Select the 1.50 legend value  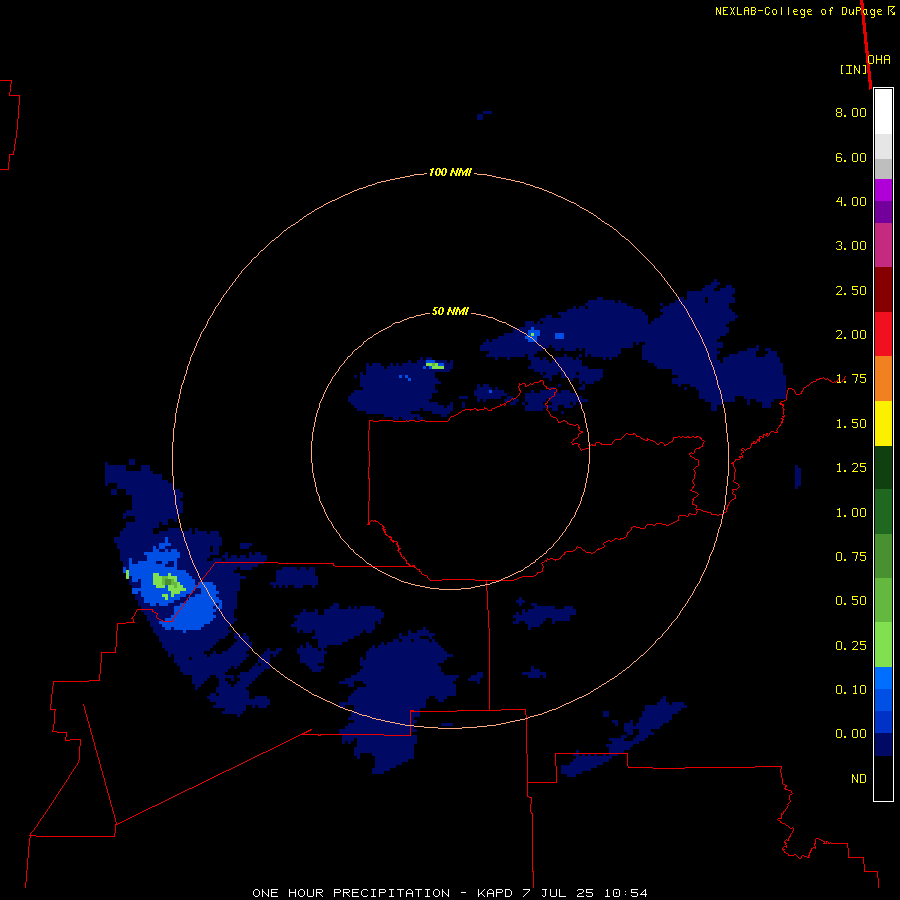pos(851,424)
